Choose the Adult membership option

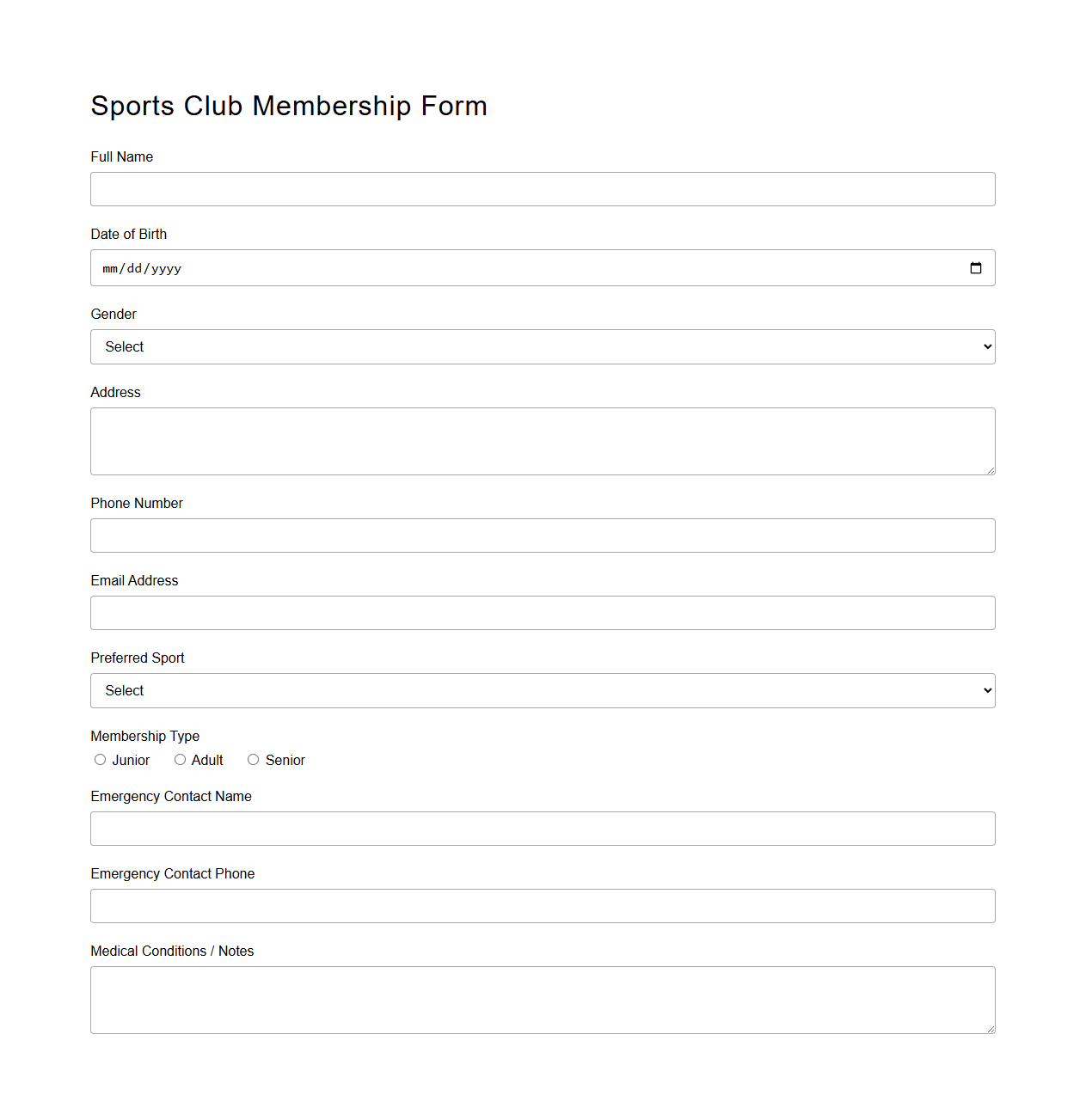coord(180,759)
